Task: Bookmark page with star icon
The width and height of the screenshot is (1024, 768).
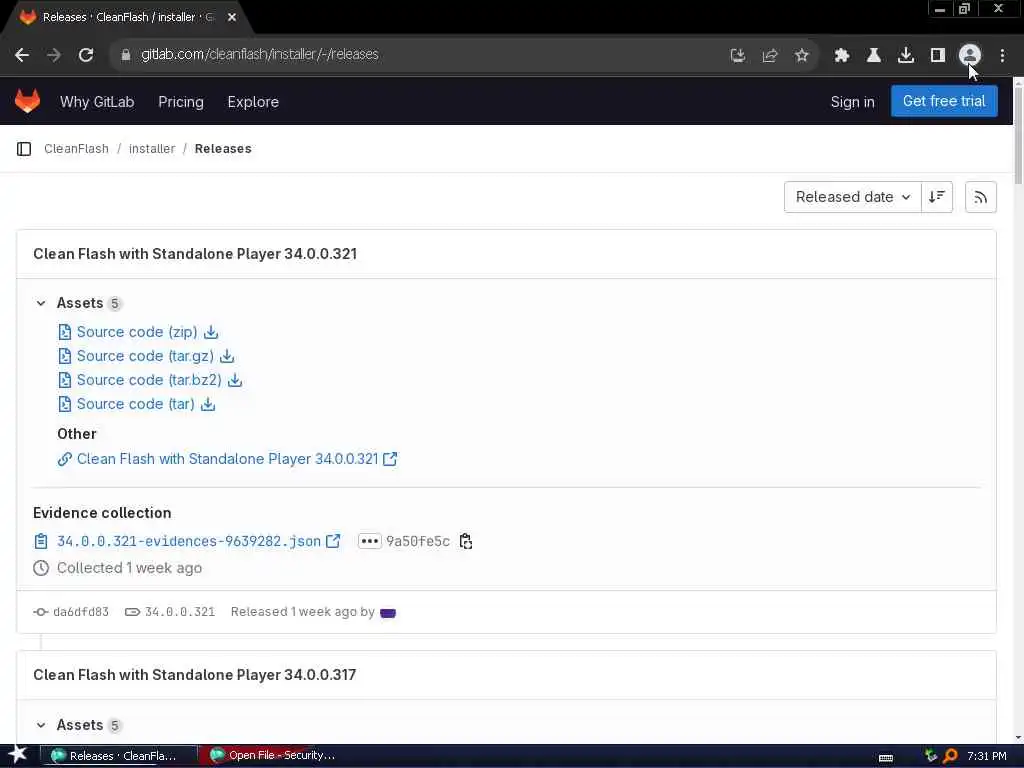Action: [802, 55]
